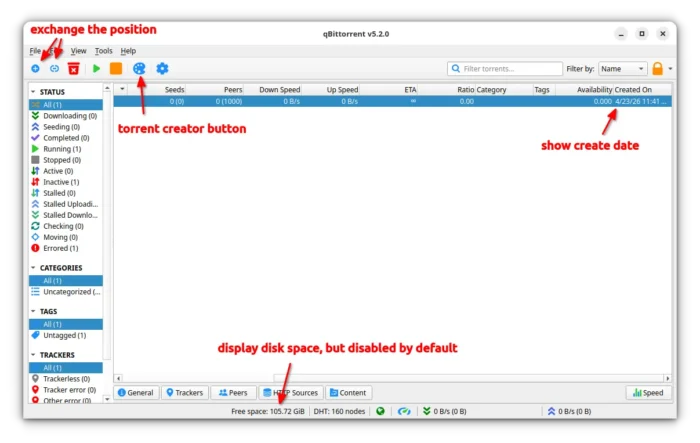Select Trackerless (0) tracker filter
The image size is (700, 443).
click(66, 379)
